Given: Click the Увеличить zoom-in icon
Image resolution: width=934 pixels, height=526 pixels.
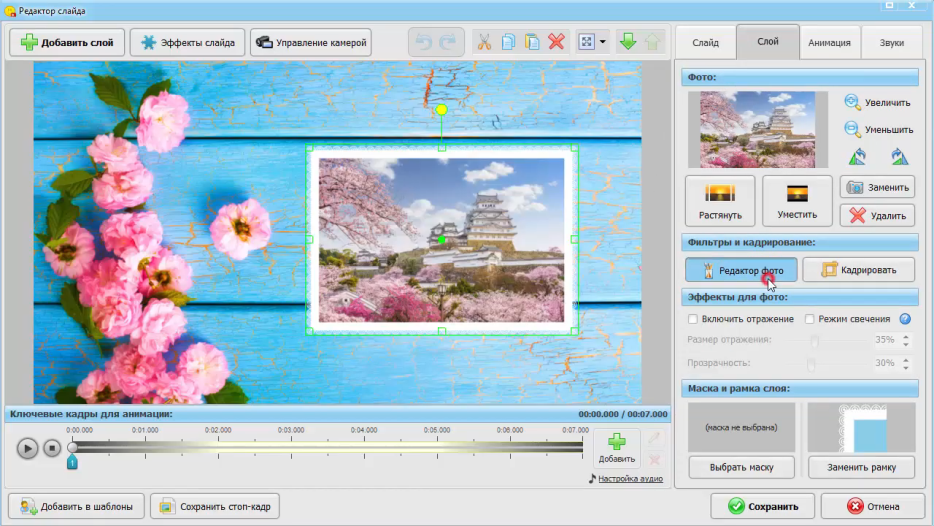Looking at the screenshot, I should pos(852,102).
